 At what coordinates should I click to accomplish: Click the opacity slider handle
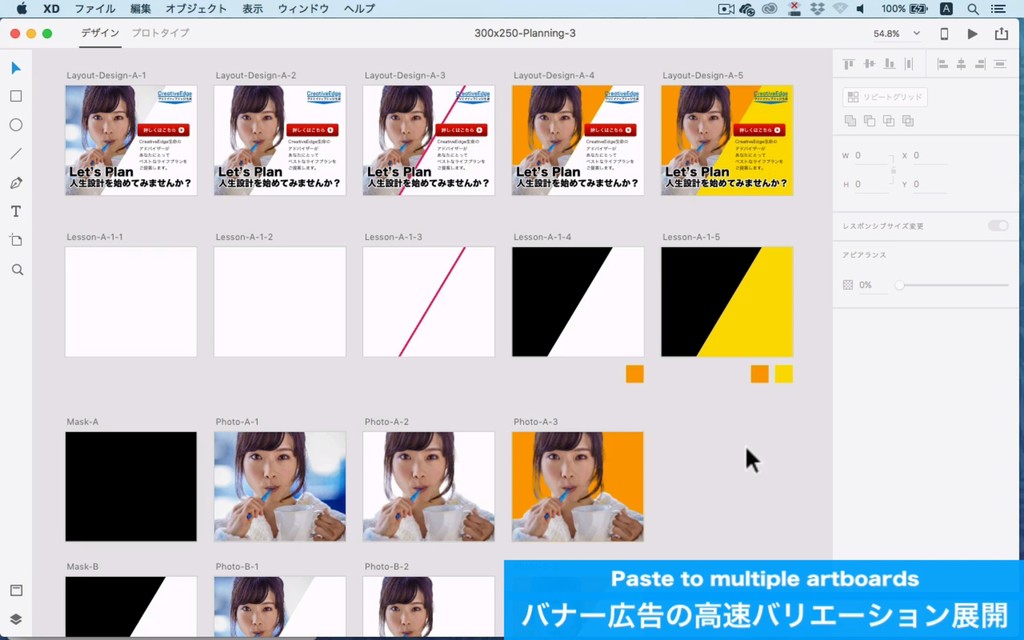(899, 285)
